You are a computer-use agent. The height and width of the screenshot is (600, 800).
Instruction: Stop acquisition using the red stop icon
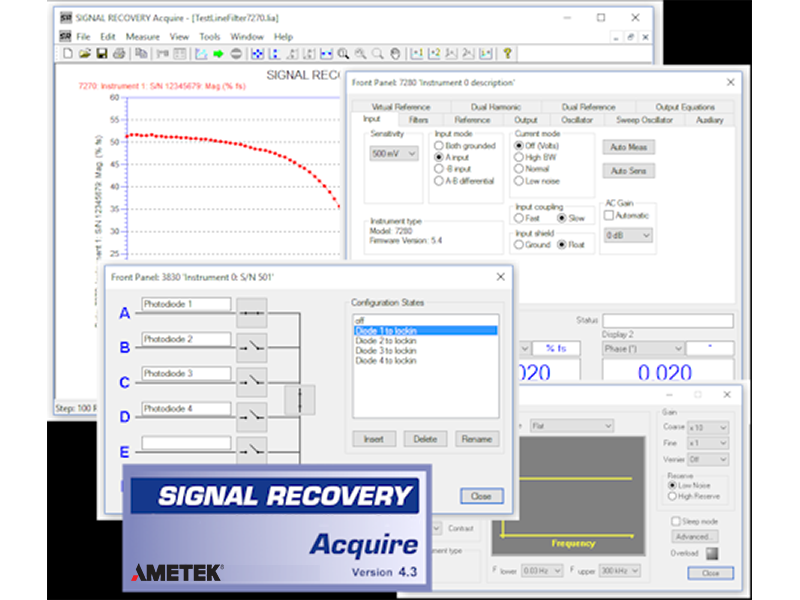click(x=237, y=51)
